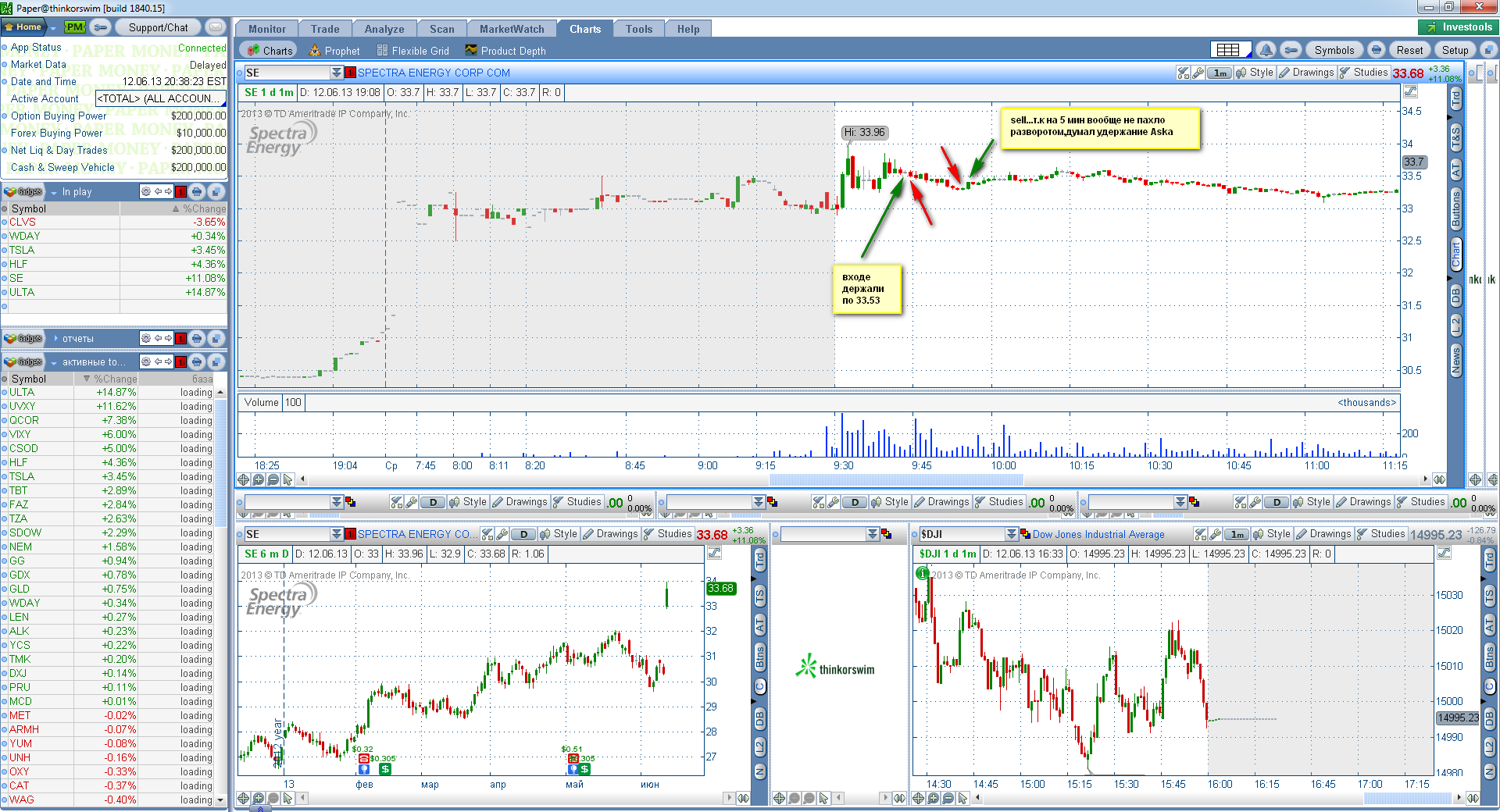Print the отчеты gadget
Viewport: 1500px width, 812px height.
tap(197, 338)
